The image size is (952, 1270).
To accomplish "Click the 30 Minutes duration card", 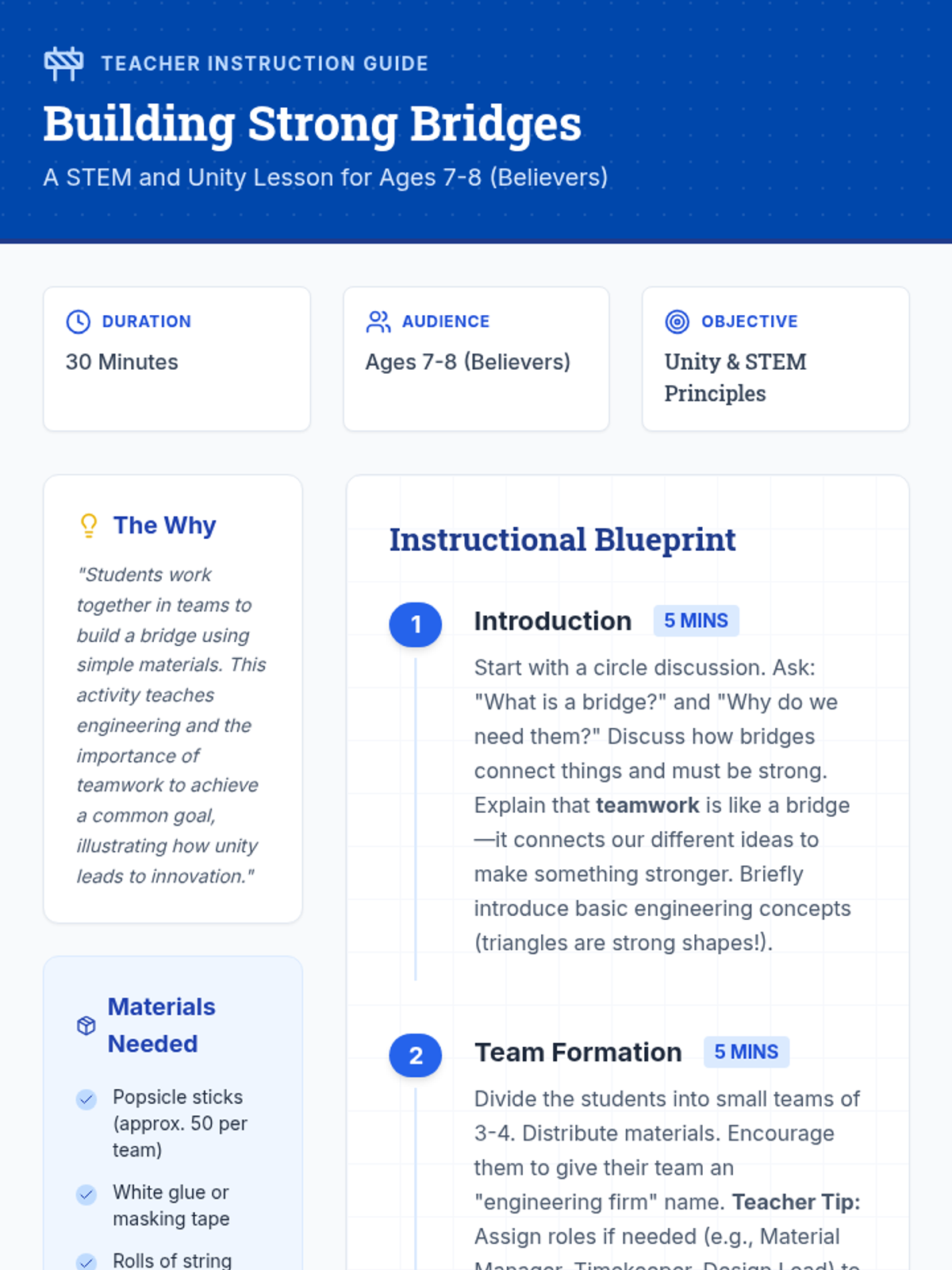I will point(176,360).
